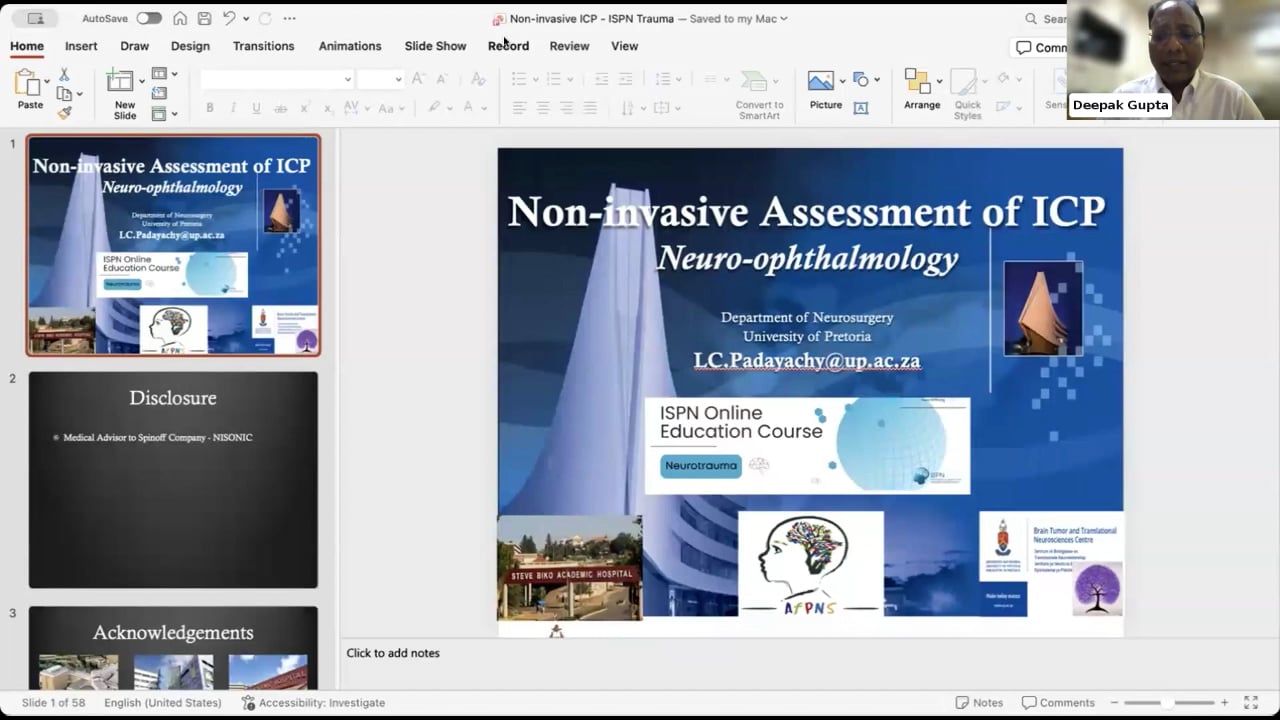
Task: Click the Redo icon
Action: click(265, 18)
